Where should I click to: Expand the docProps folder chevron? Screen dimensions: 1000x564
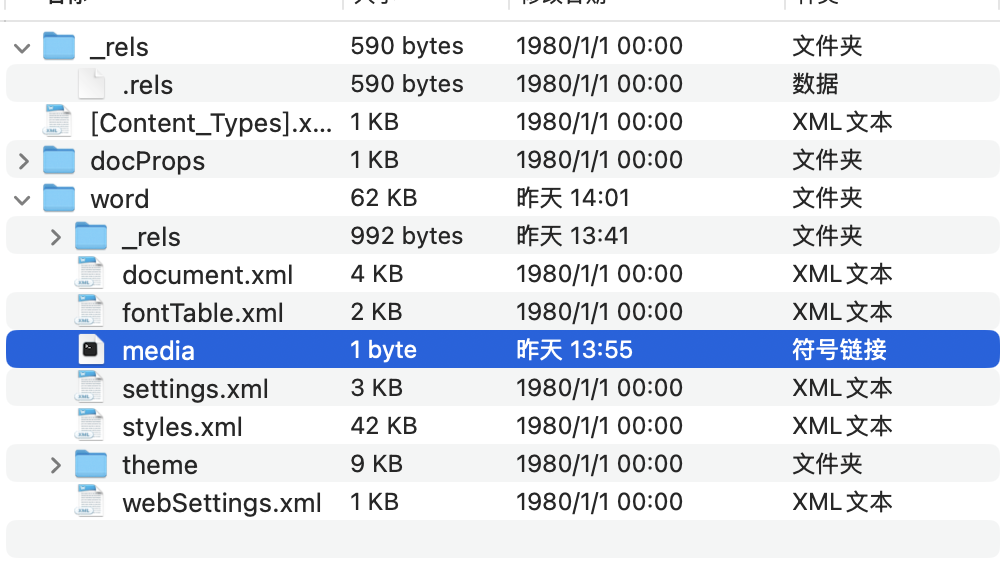pyautogui.click(x=24, y=161)
